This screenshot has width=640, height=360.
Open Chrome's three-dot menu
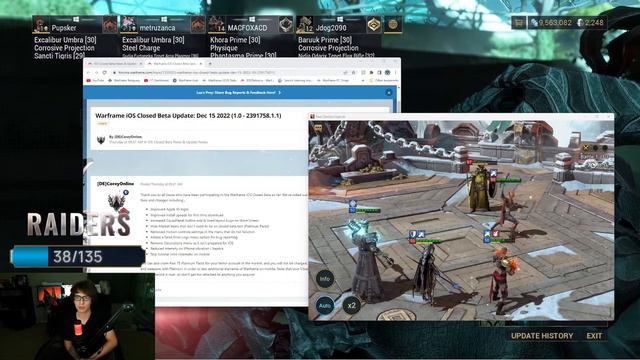click(395, 73)
